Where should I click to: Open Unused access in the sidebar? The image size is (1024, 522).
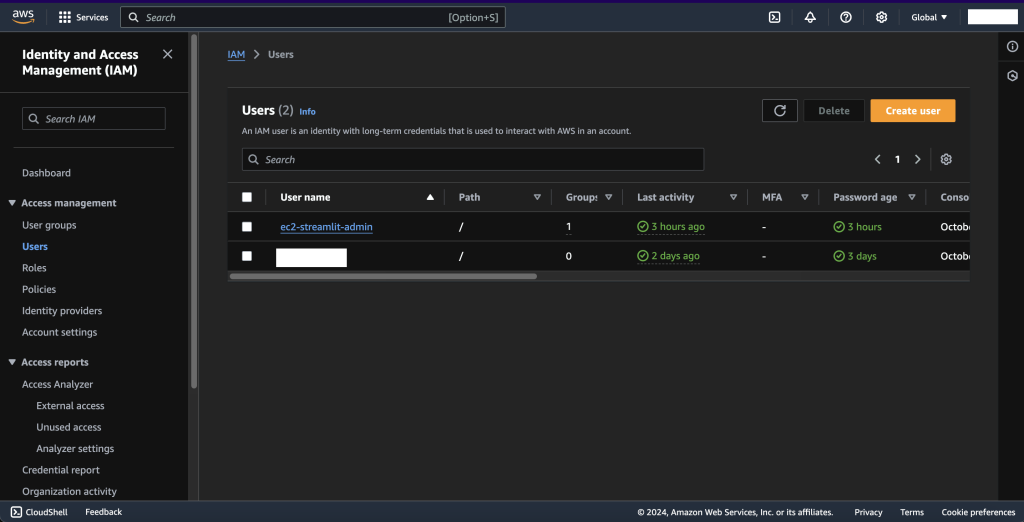[x=69, y=427]
